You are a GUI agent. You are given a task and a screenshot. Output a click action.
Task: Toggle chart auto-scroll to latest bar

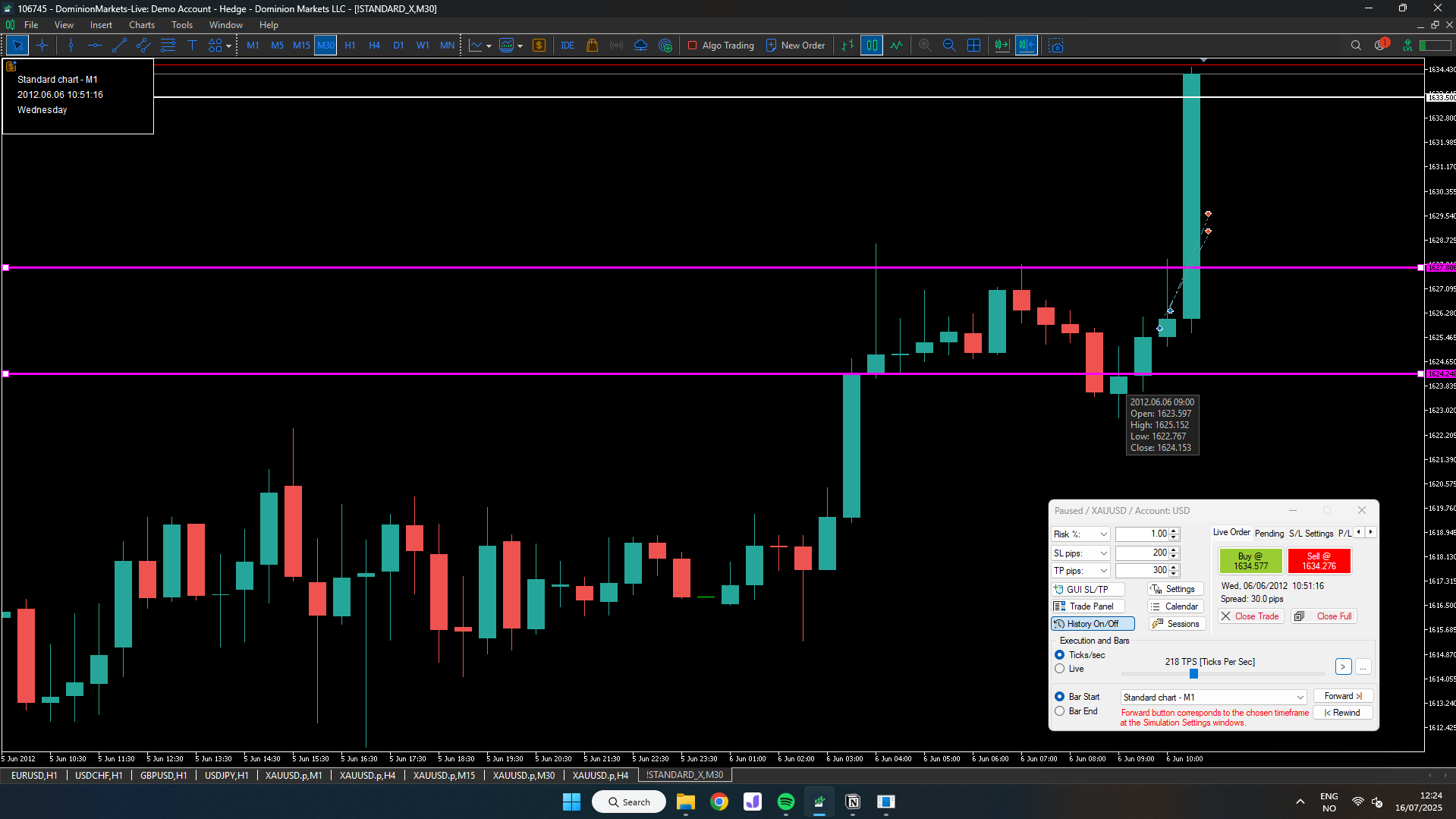pyautogui.click(x=1002, y=46)
